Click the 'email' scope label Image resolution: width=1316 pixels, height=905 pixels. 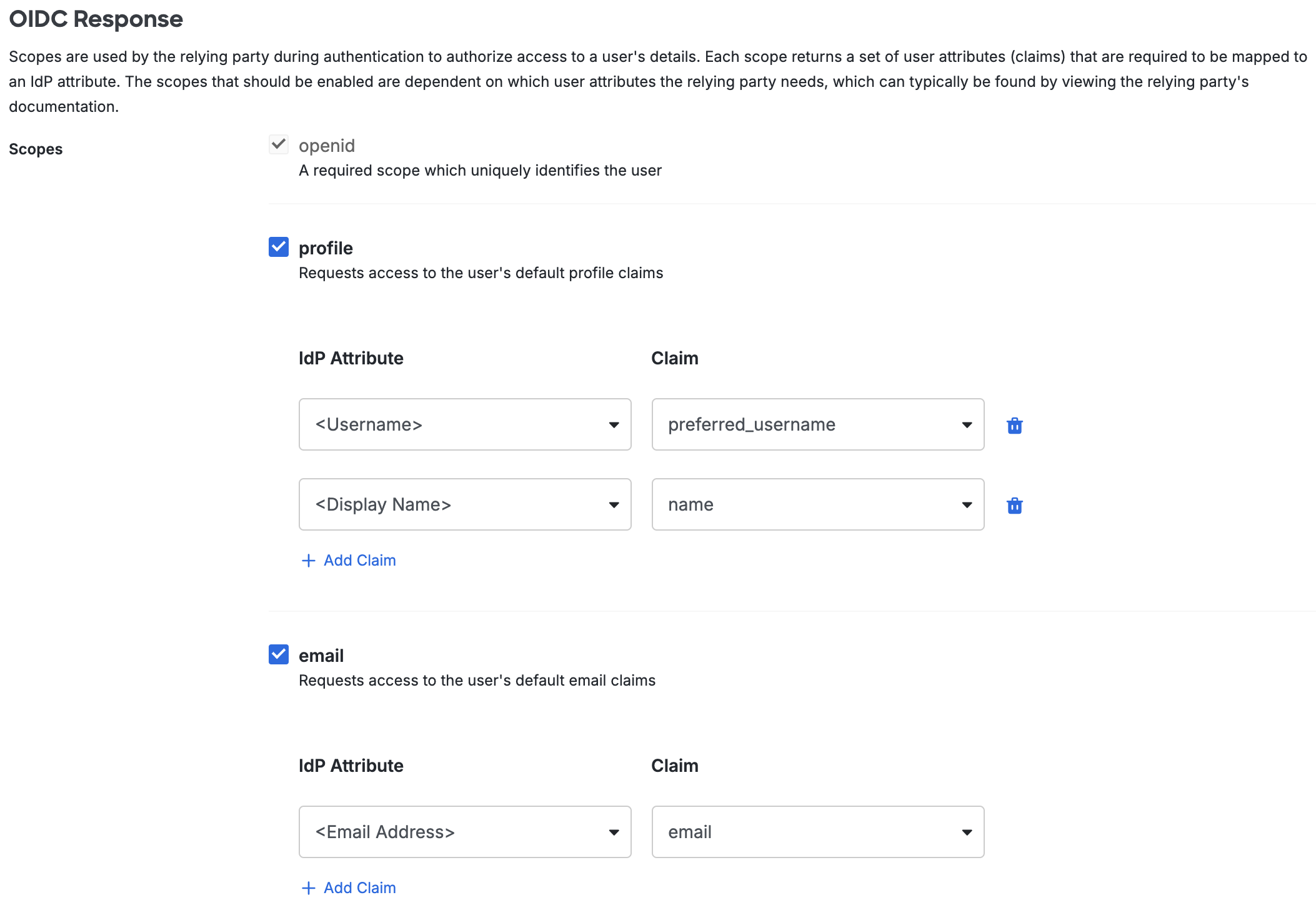point(321,656)
